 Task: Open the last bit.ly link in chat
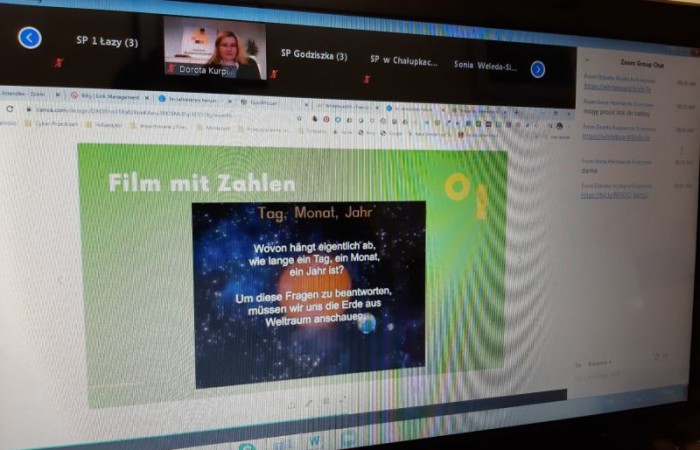pos(612,194)
